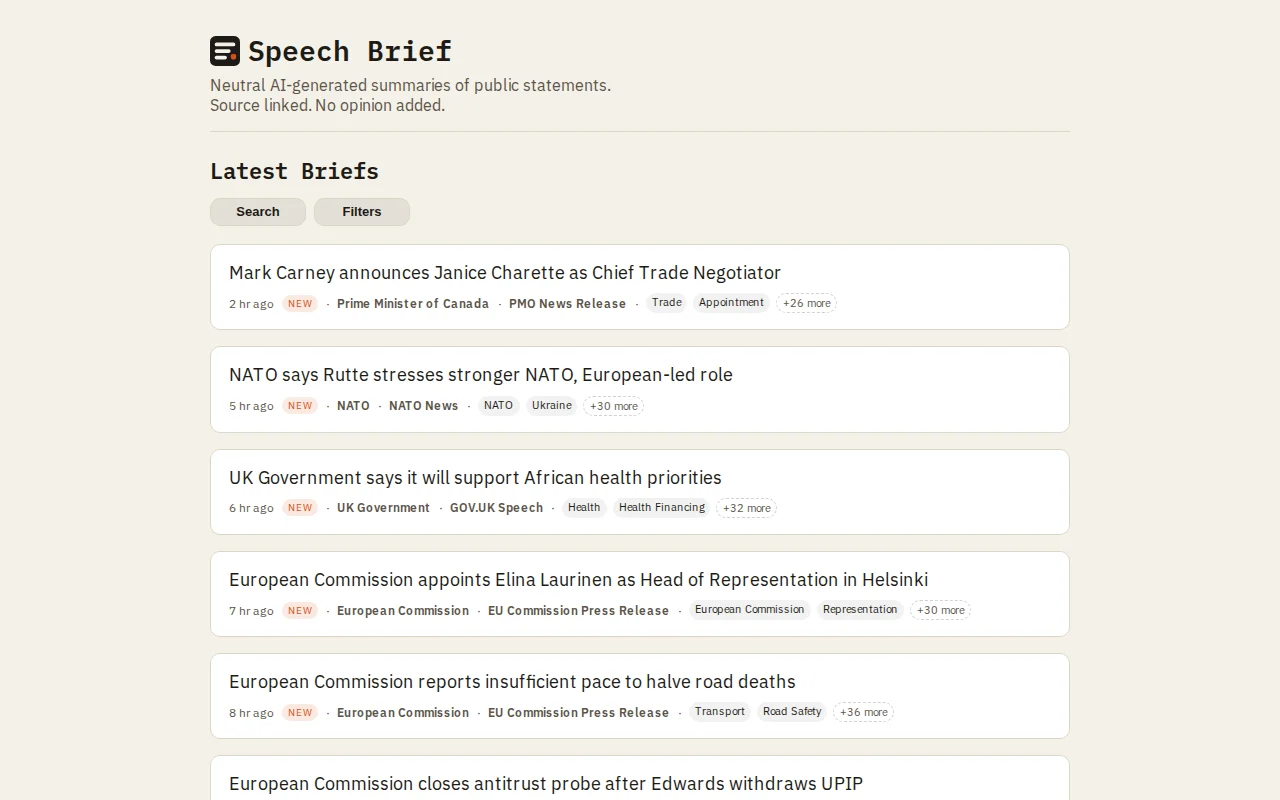Open the UK African health priorities brief

[475, 477]
